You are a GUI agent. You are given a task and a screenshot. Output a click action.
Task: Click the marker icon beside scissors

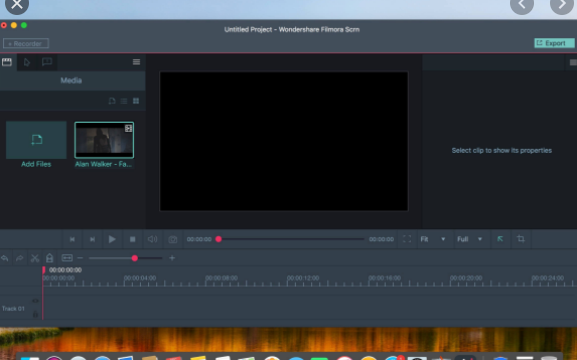pos(49,258)
